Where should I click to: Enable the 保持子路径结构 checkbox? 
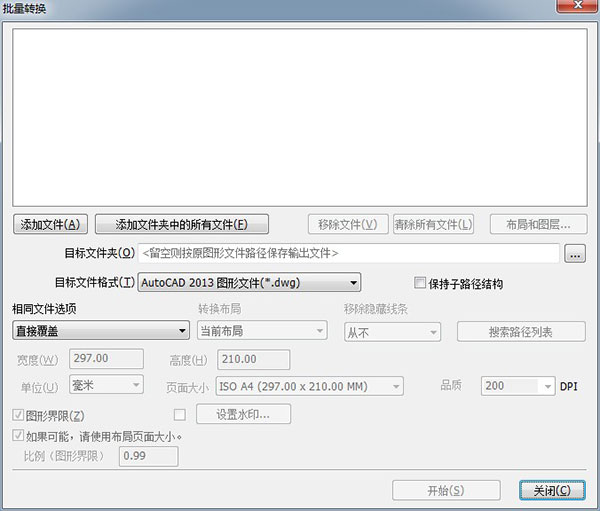[420, 283]
